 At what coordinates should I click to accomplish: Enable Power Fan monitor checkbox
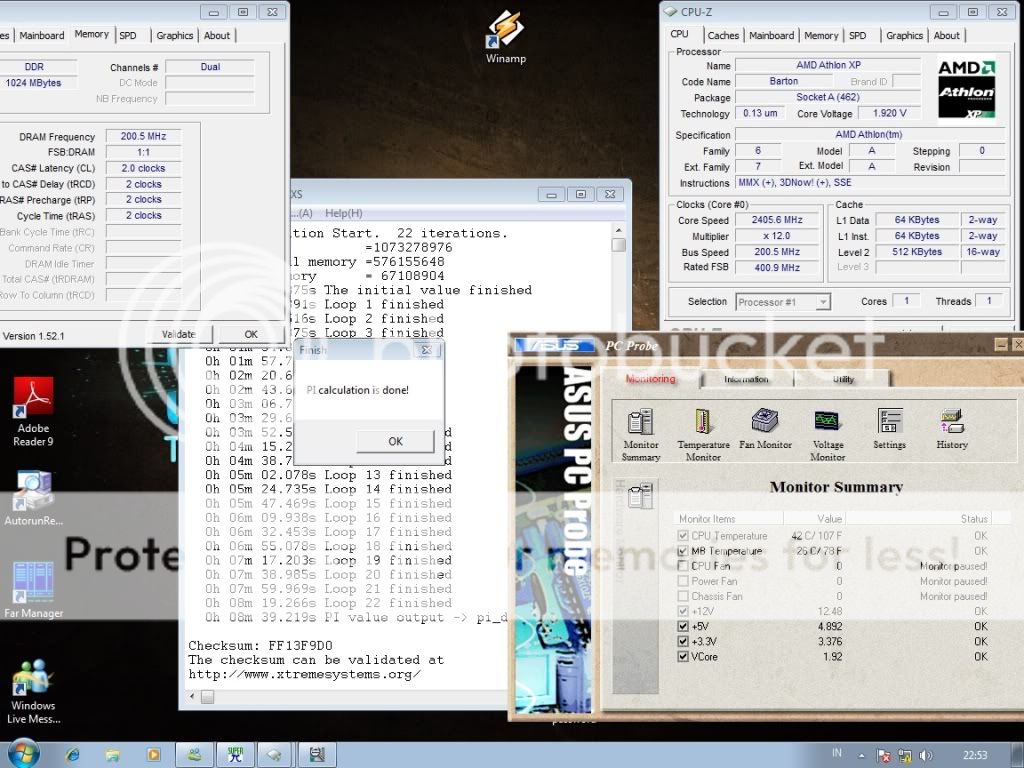coord(683,581)
